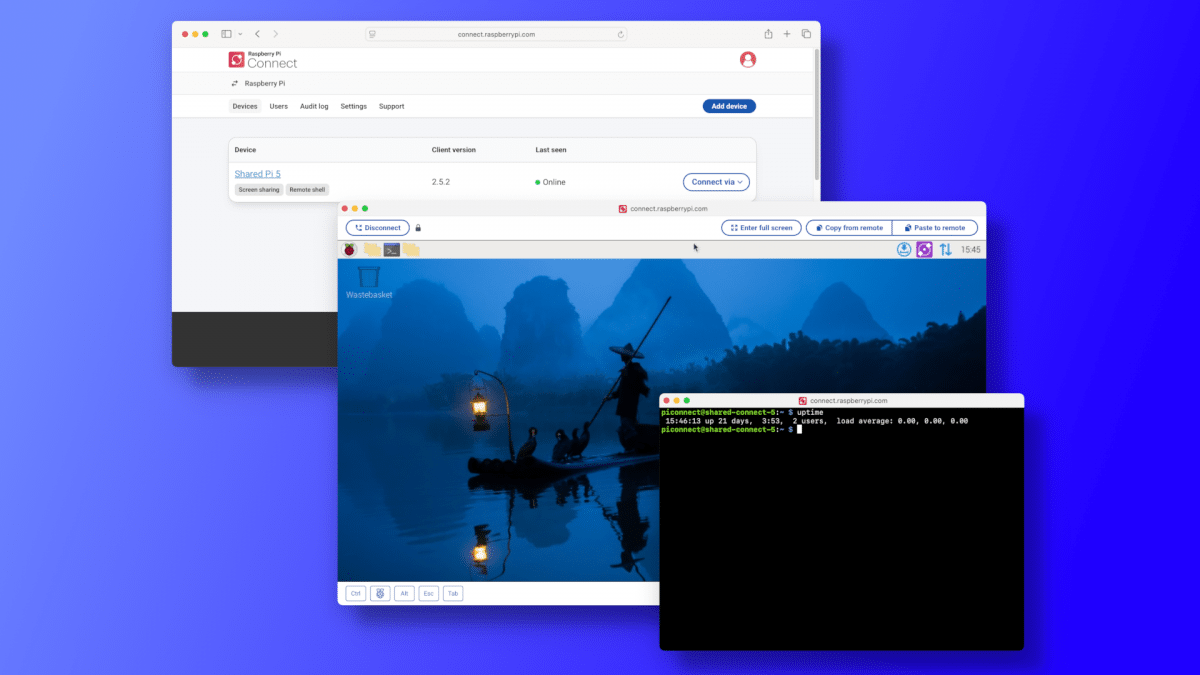
Task: Click the Add device button
Action: click(729, 106)
